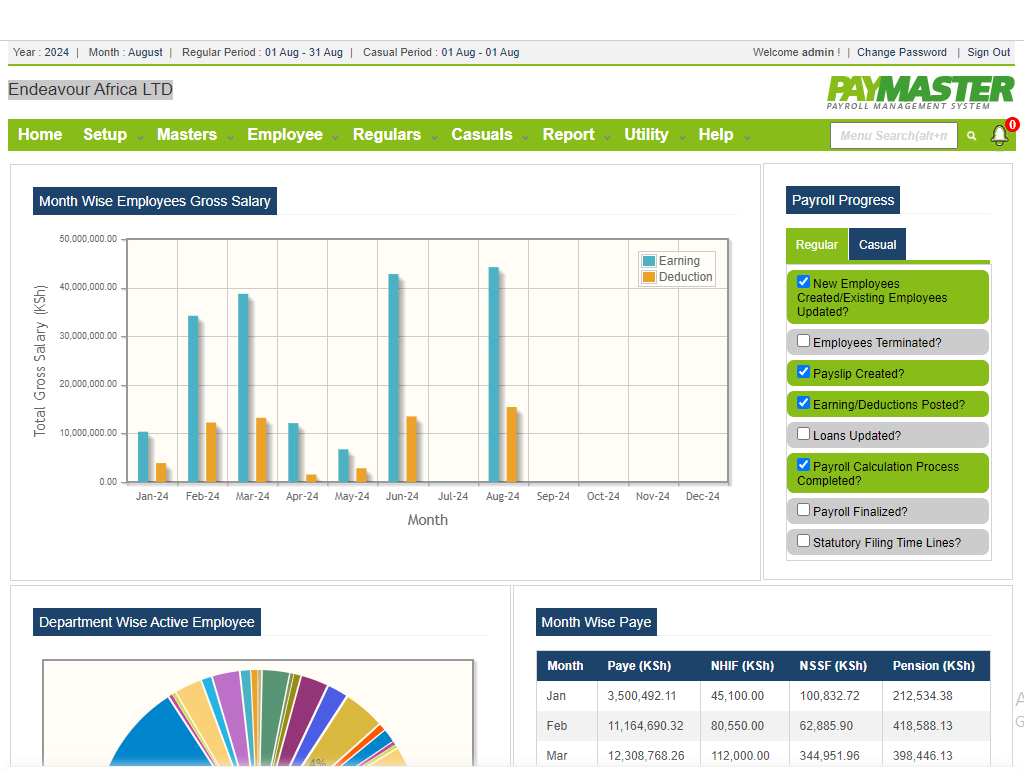The height and width of the screenshot is (771, 1024).
Task: Open the notifications bell
Action: [x=999, y=135]
